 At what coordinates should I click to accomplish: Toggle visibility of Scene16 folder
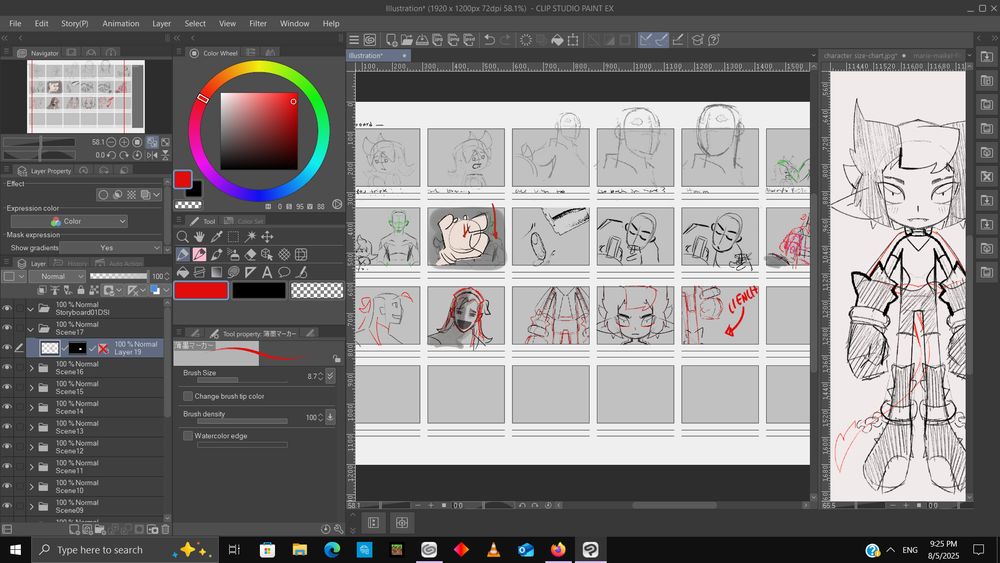coord(7,367)
